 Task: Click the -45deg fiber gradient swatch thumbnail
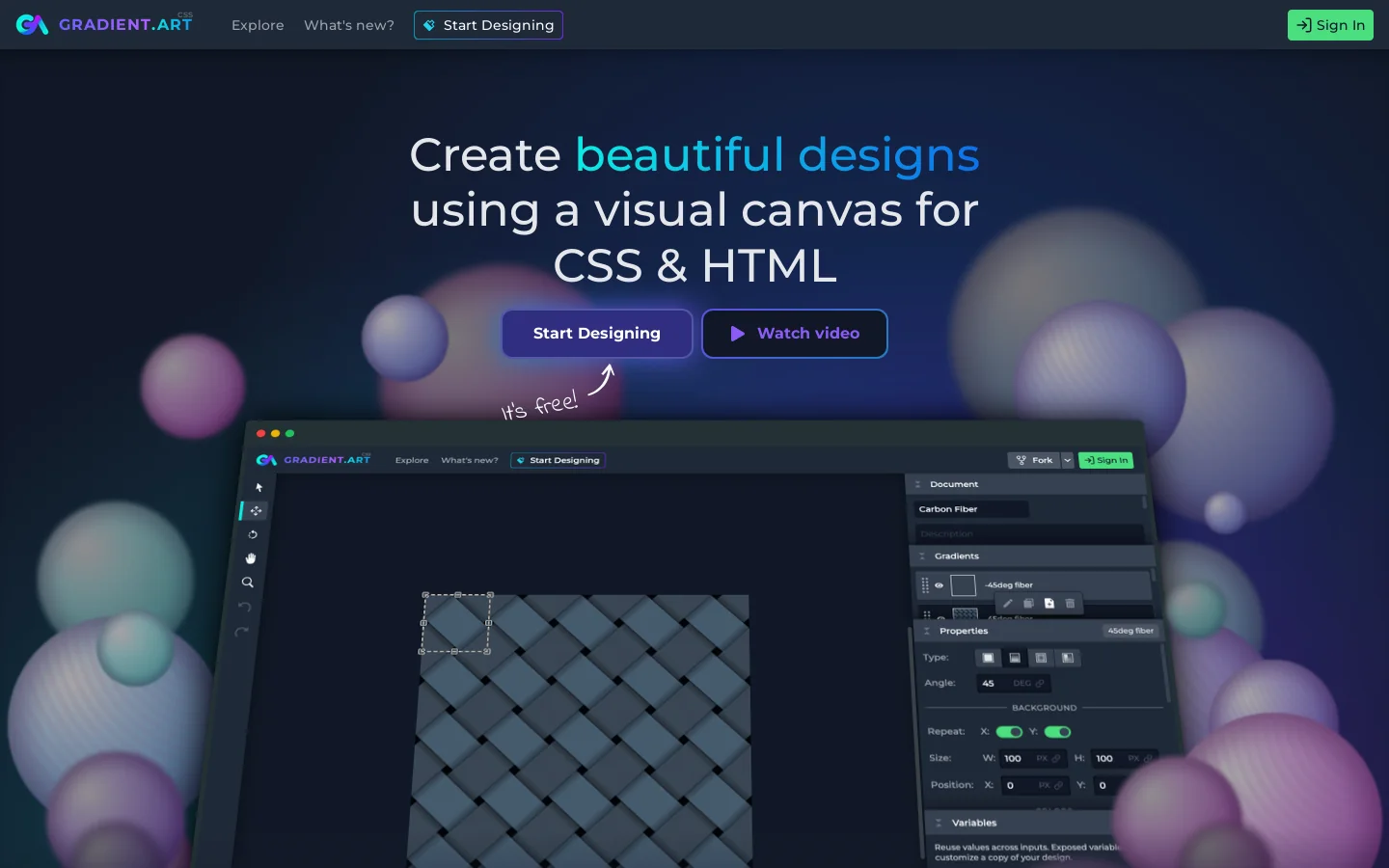963,585
